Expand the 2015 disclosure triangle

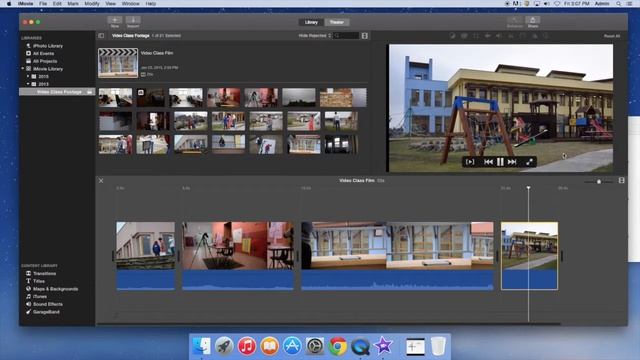(28, 76)
